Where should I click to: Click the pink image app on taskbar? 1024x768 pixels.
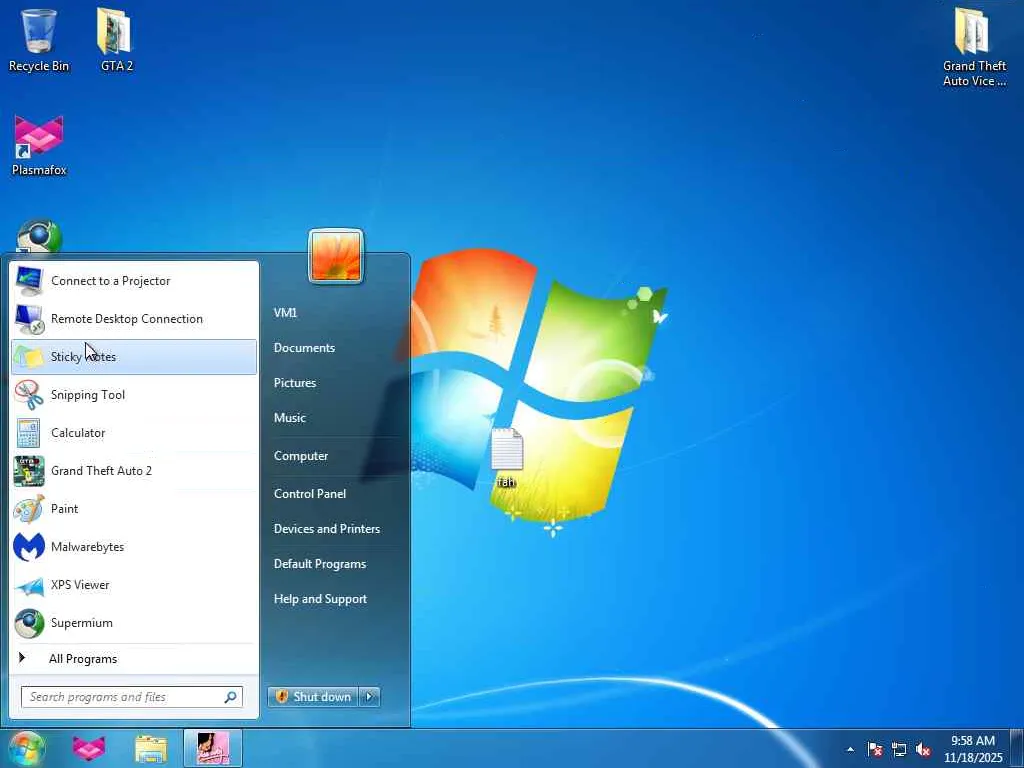pos(213,748)
